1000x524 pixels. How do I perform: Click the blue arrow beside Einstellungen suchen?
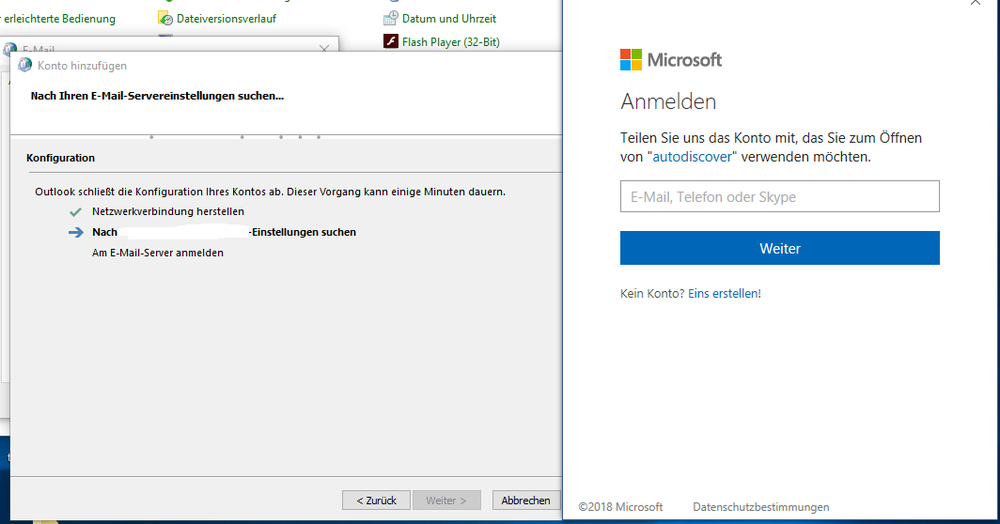pos(76,232)
